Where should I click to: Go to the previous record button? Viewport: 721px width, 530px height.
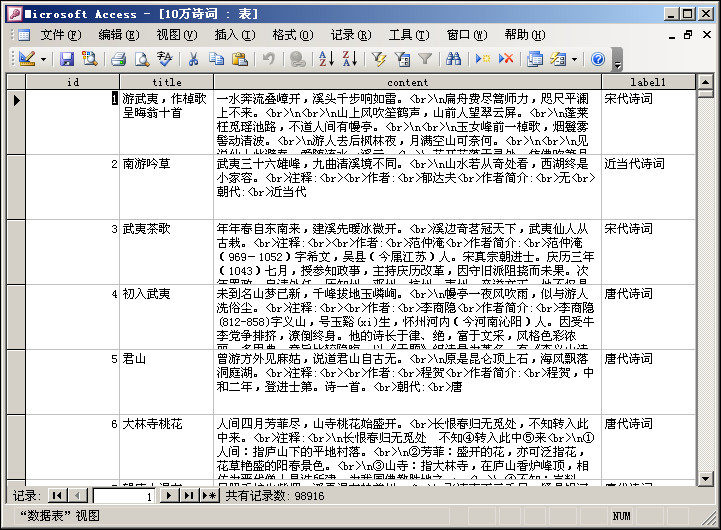(77, 496)
